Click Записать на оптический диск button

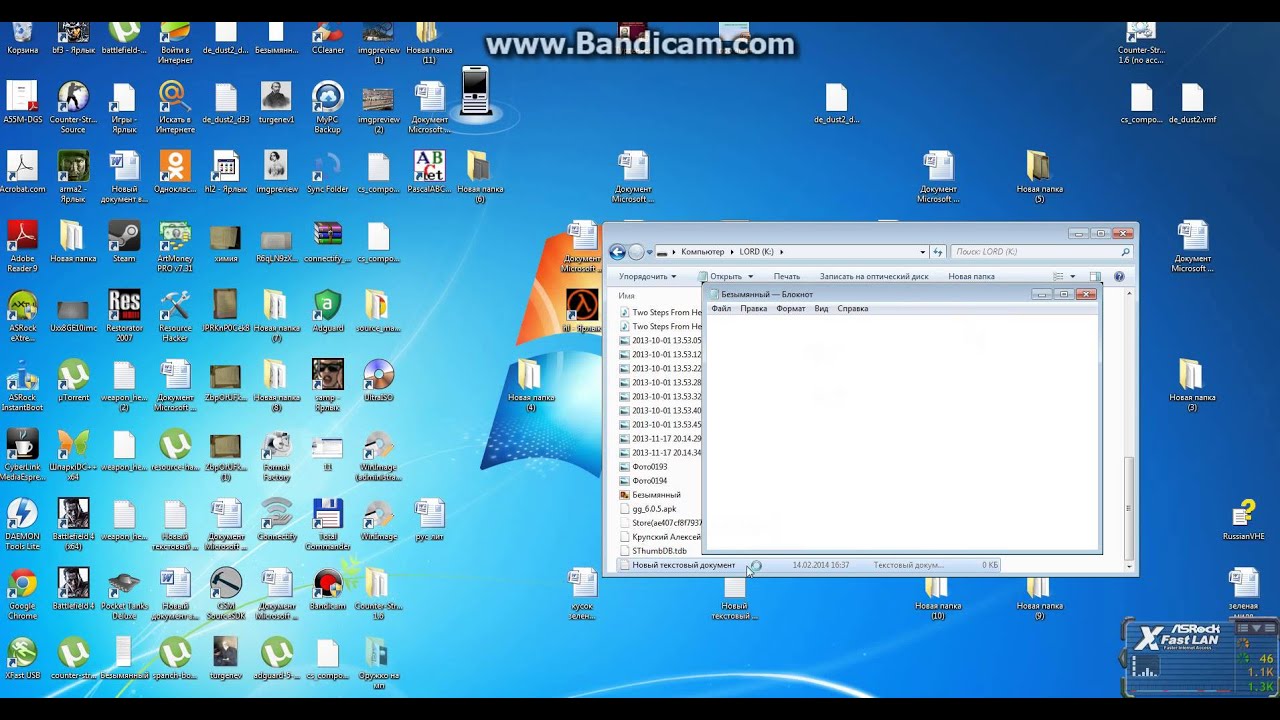(x=873, y=277)
